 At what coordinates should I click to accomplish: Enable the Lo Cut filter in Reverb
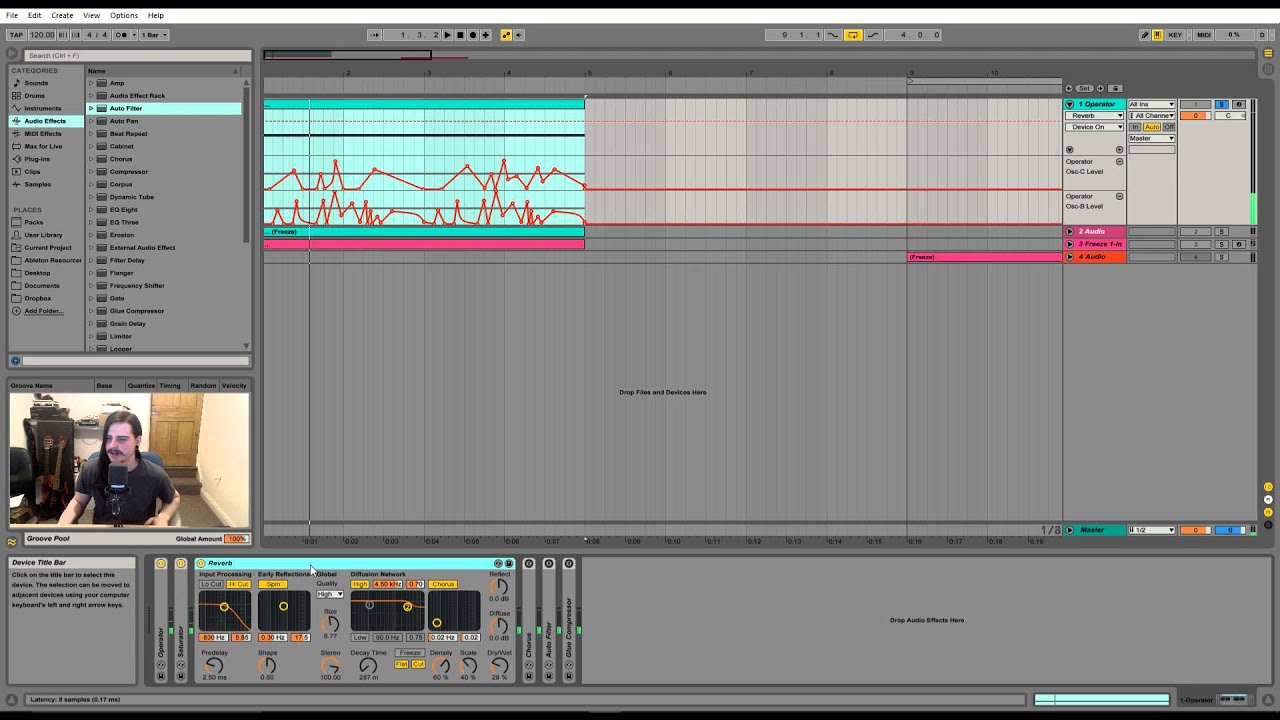(x=211, y=584)
